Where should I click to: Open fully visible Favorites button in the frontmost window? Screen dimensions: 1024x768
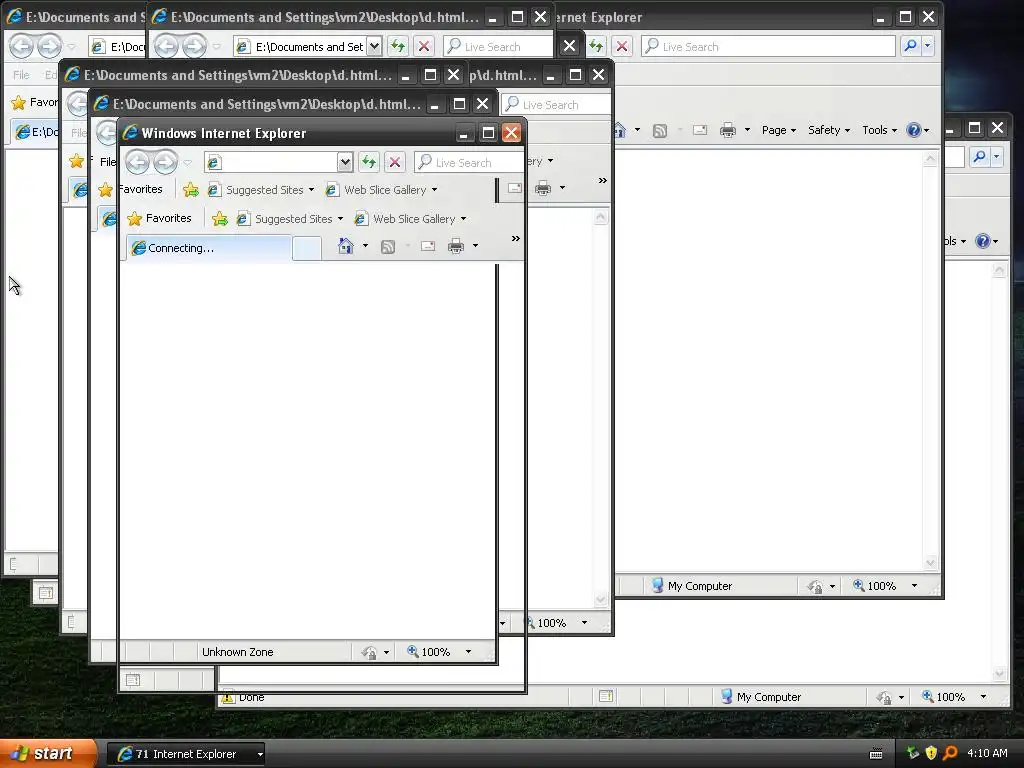(159, 218)
